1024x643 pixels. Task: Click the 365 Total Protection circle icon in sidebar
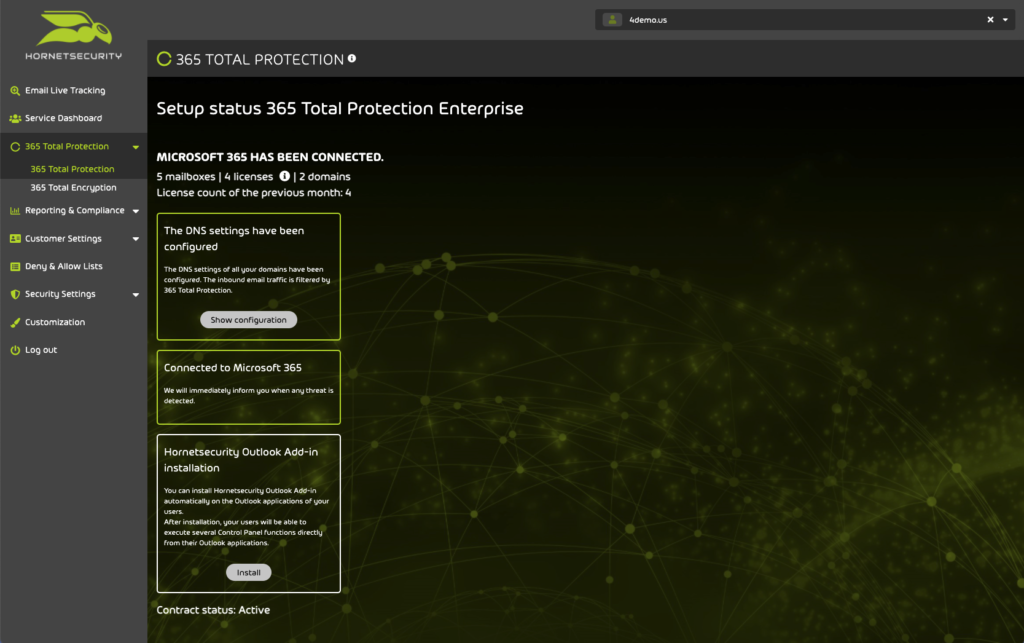click(x=15, y=147)
